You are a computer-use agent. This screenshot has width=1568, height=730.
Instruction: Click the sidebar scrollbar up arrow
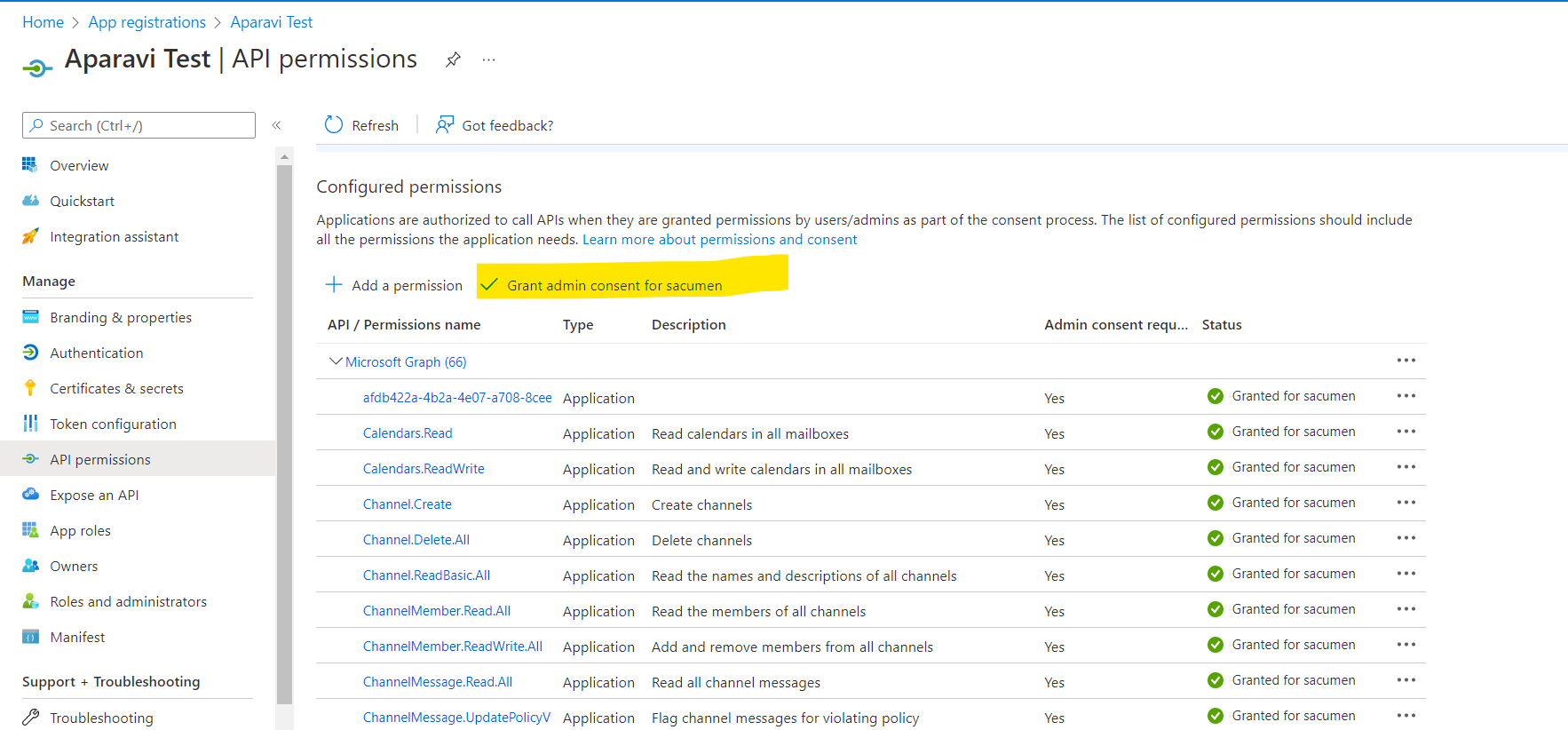coord(284,156)
